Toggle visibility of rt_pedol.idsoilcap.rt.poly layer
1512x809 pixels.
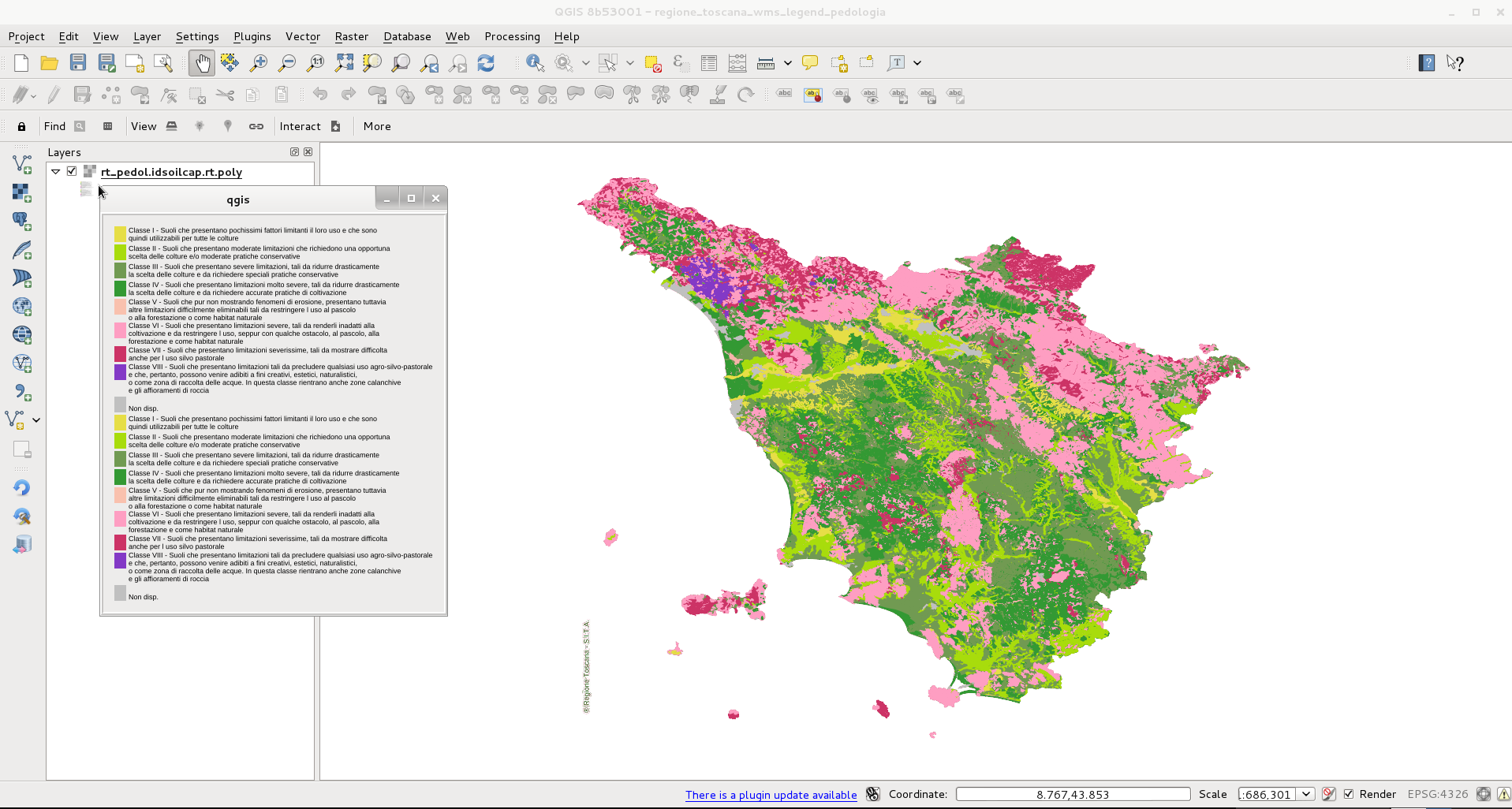[72, 171]
